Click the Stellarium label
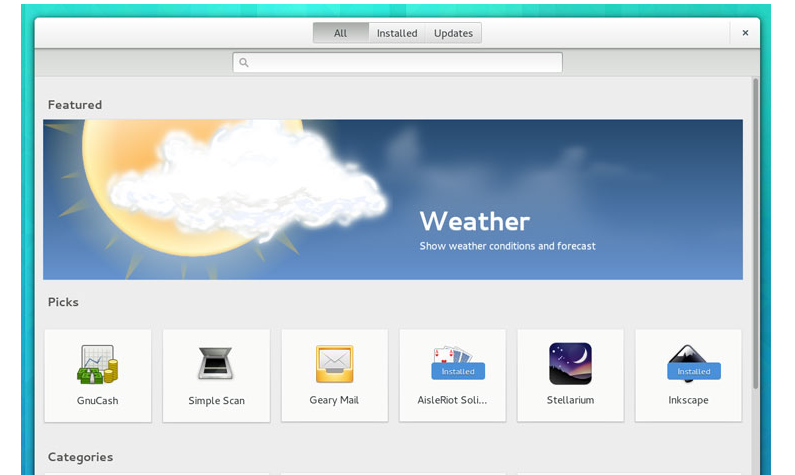This screenshot has height=475, width=795. [x=570, y=400]
